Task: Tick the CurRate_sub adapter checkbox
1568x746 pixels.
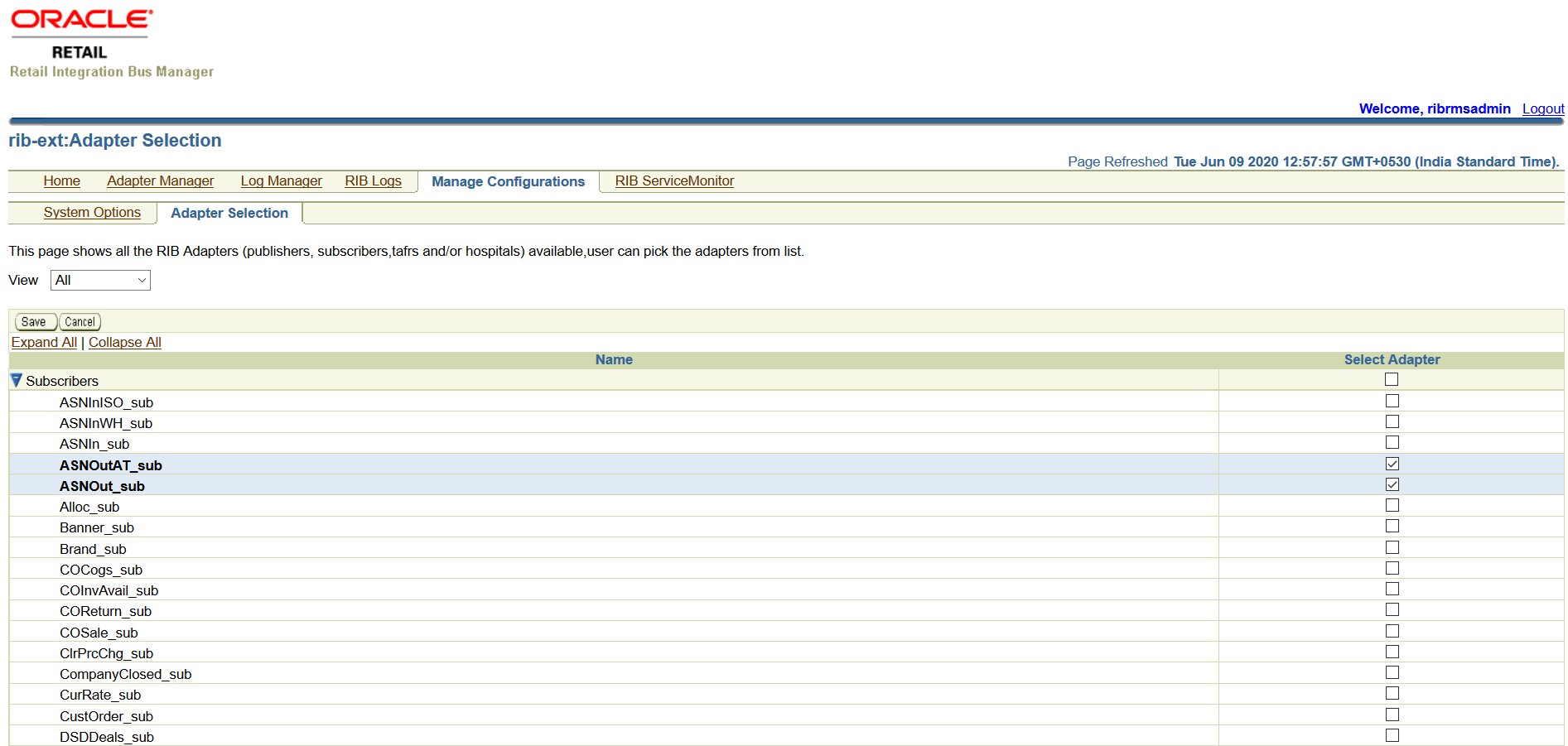Action: (1392, 693)
